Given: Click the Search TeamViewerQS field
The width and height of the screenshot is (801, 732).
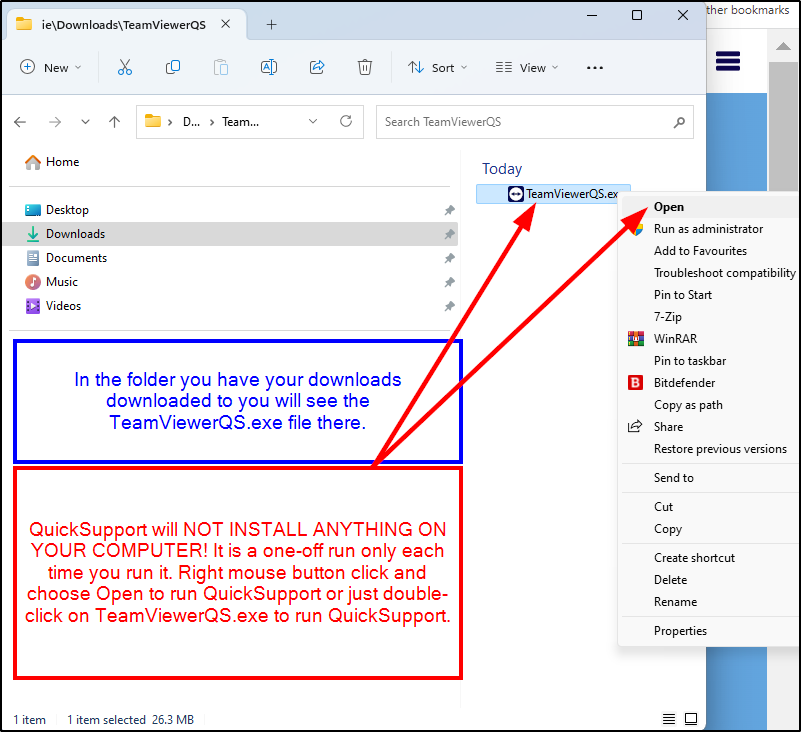Looking at the screenshot, I should click(x=534, y=122).
